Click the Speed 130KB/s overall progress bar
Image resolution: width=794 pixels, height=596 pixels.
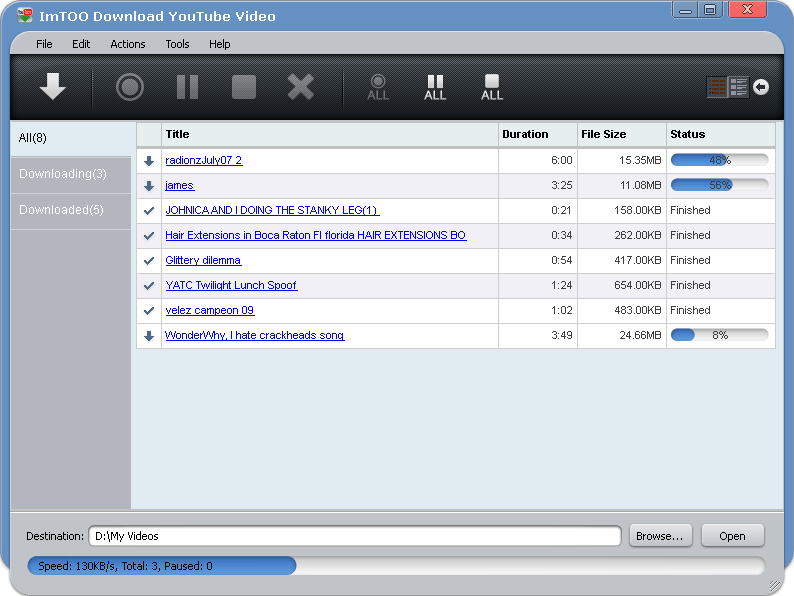[396, 566]
